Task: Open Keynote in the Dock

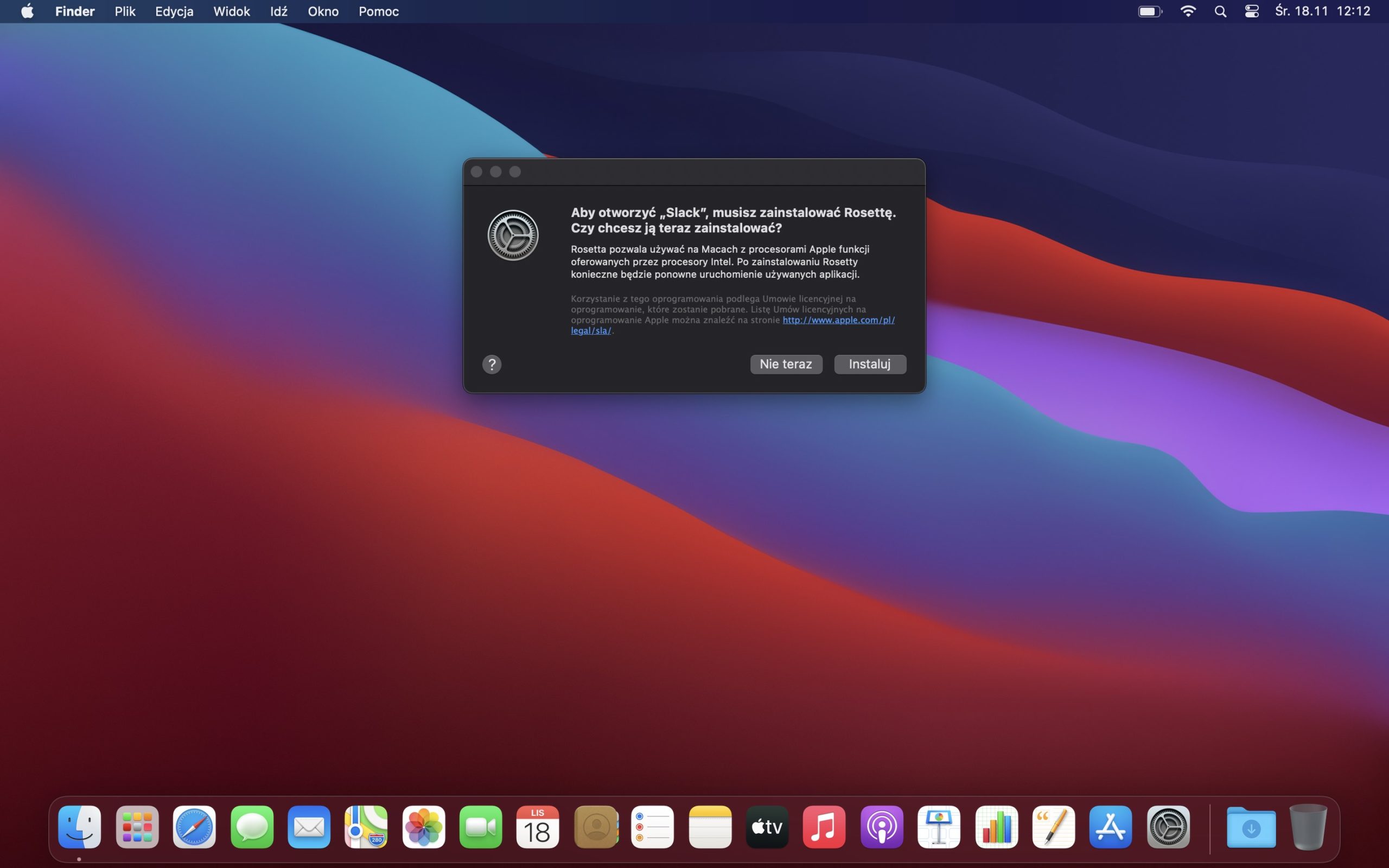Action: pos(939,827)
